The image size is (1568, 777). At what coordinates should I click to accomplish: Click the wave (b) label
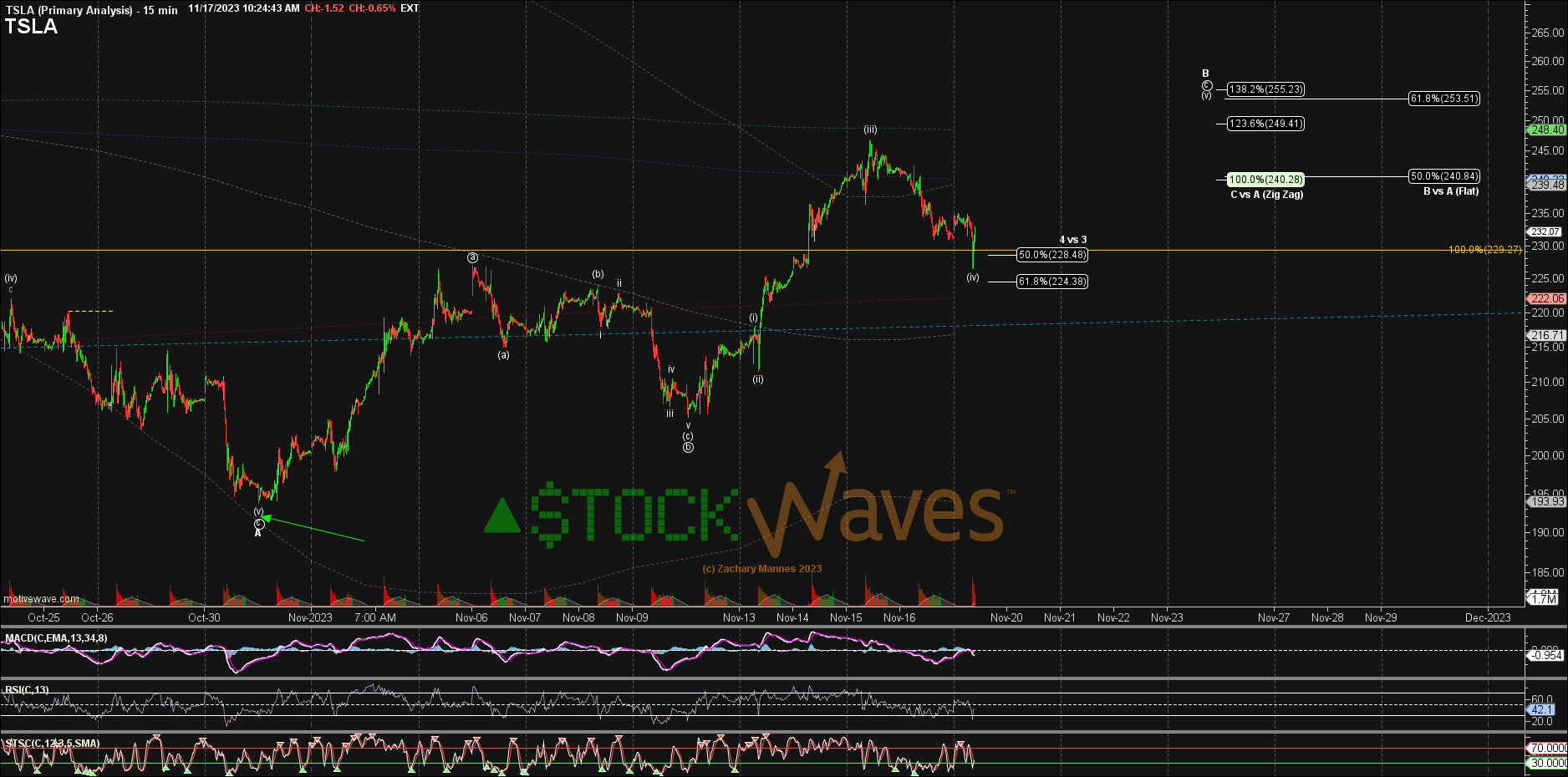pos(598,274)
